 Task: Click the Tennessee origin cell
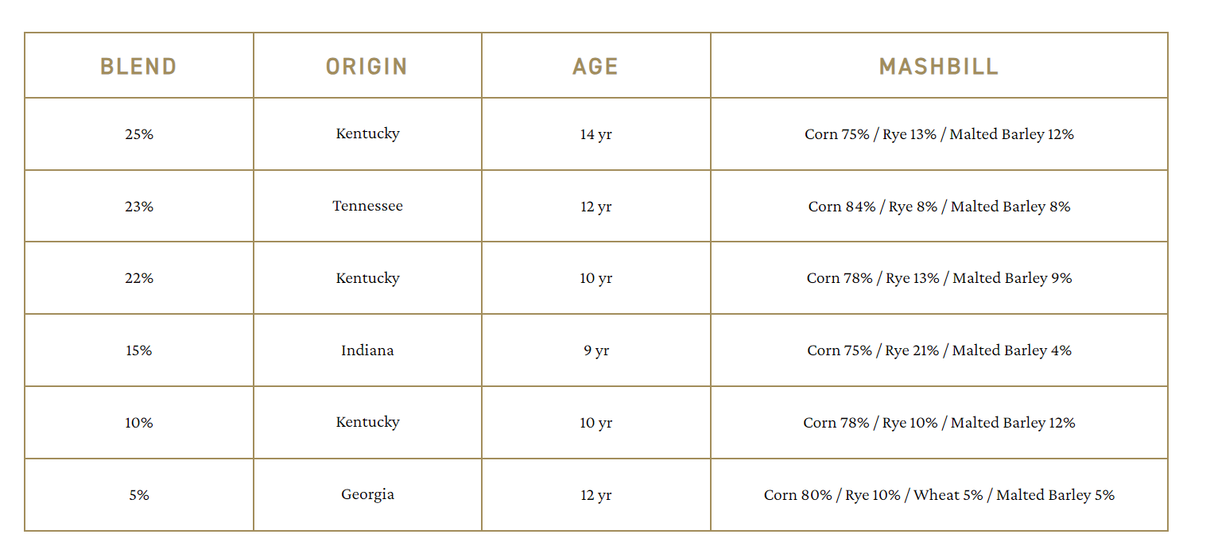point(367,206)
